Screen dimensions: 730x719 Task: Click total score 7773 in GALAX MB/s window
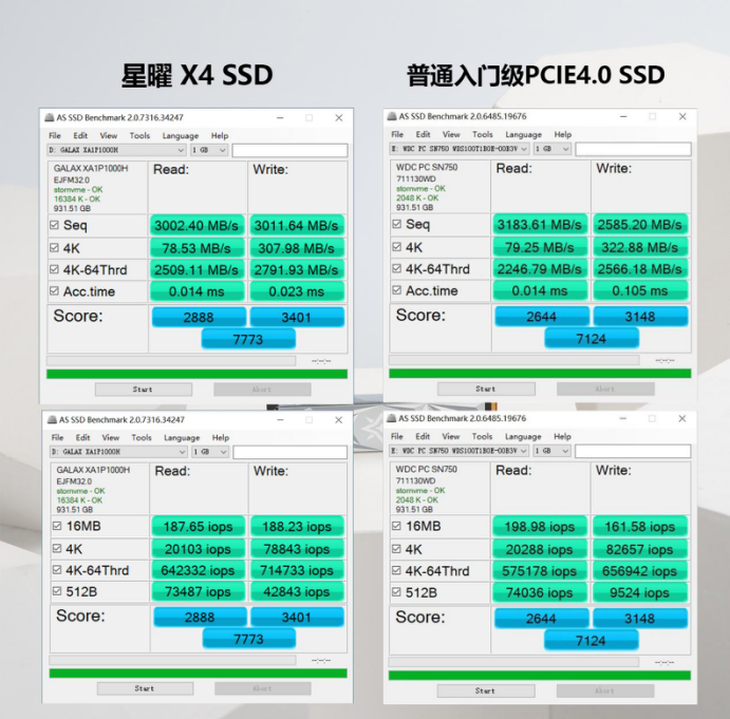pyautogui.click(x=248, y=339)
